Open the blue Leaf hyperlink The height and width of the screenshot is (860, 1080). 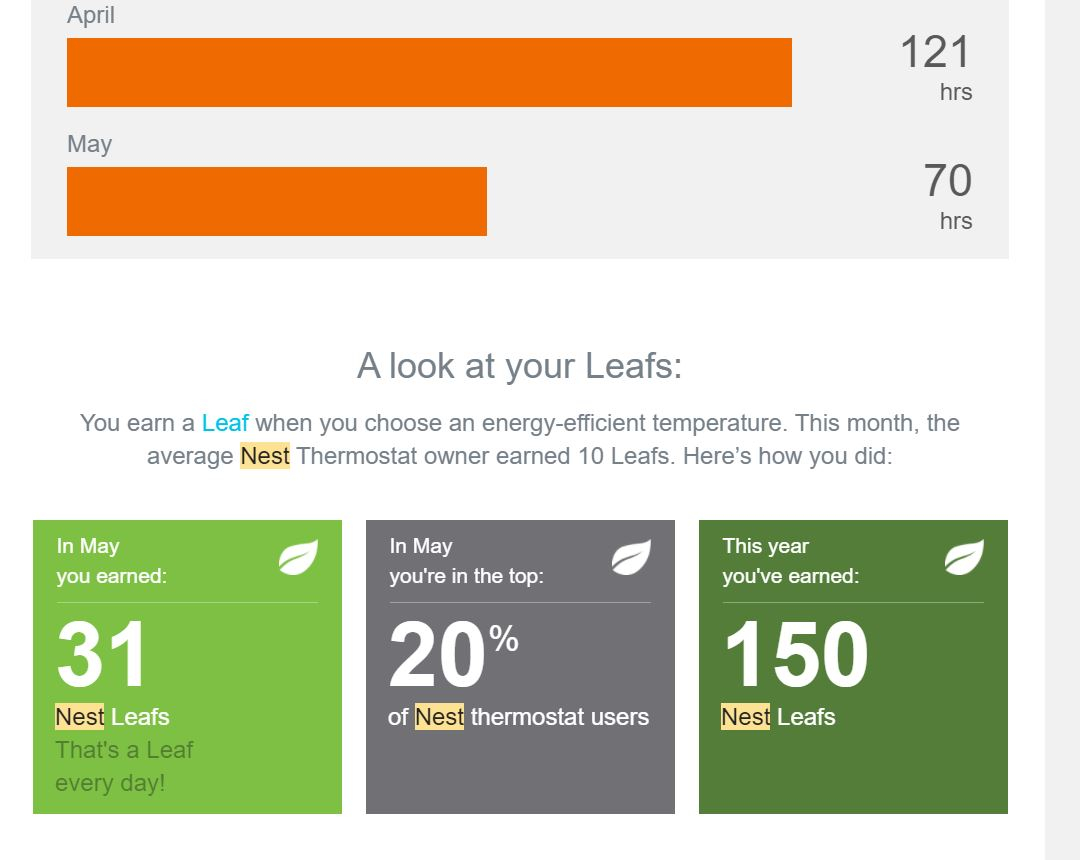coord(225,423)
